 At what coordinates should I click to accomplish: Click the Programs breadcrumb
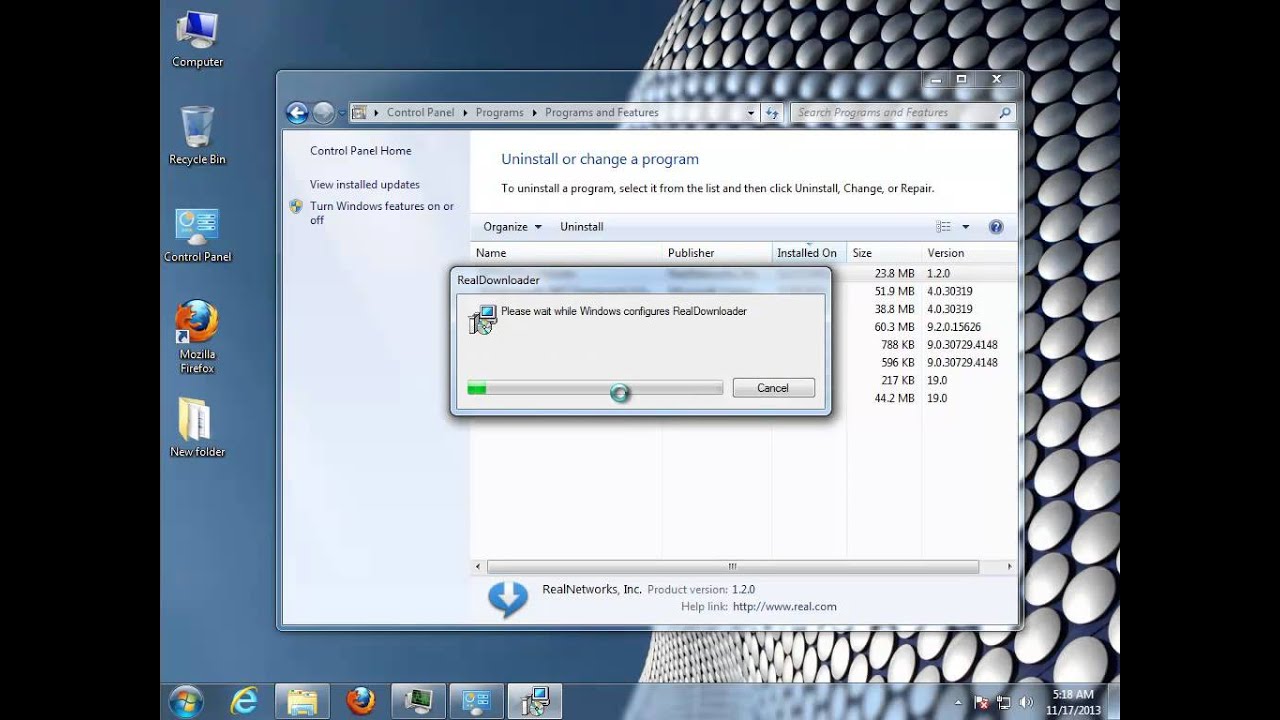click(499, 113)
